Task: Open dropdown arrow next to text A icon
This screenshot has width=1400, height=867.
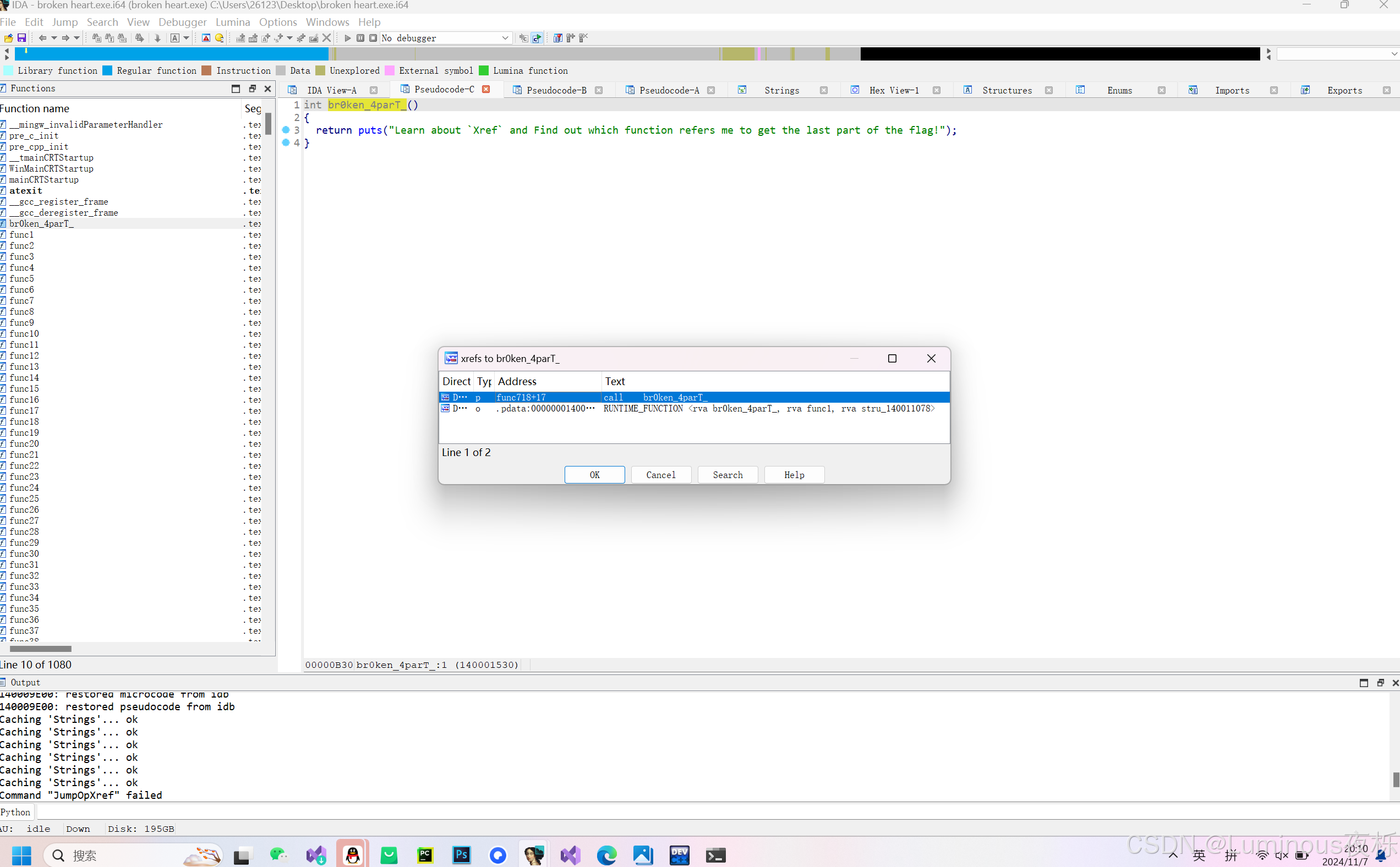Action: tap(187, 38)
